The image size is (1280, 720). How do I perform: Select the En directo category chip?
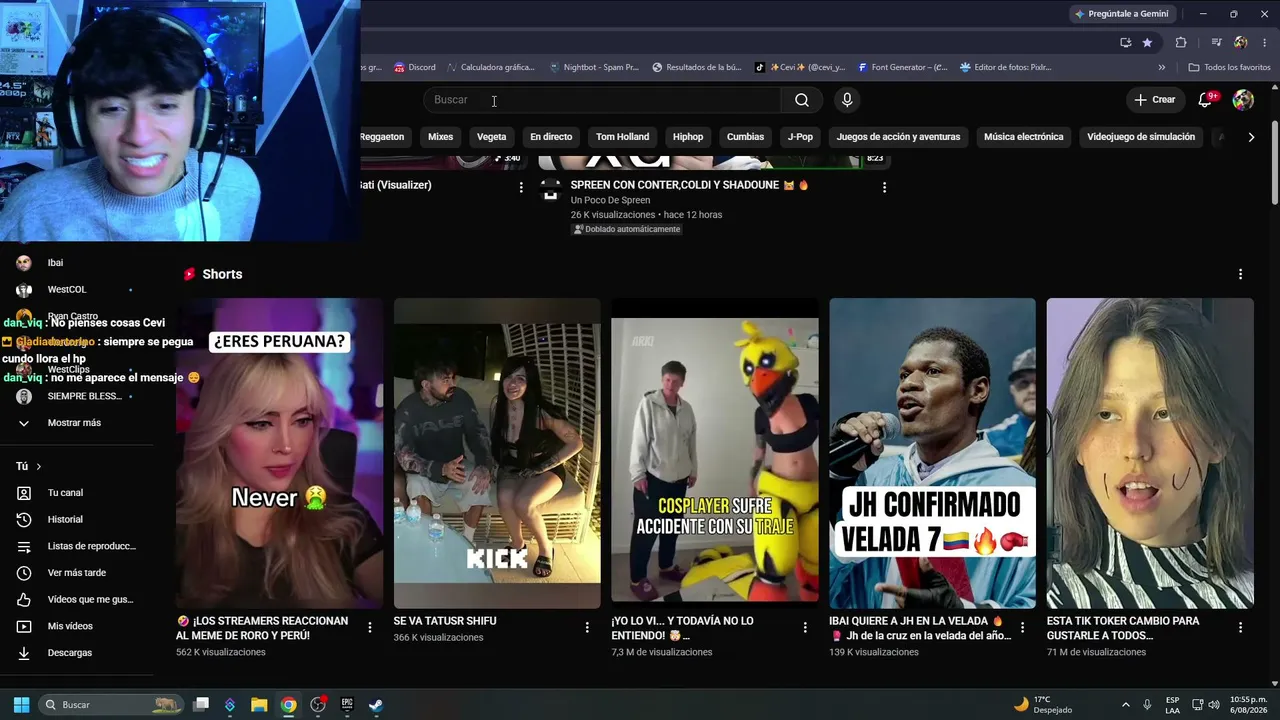point(551,137)
